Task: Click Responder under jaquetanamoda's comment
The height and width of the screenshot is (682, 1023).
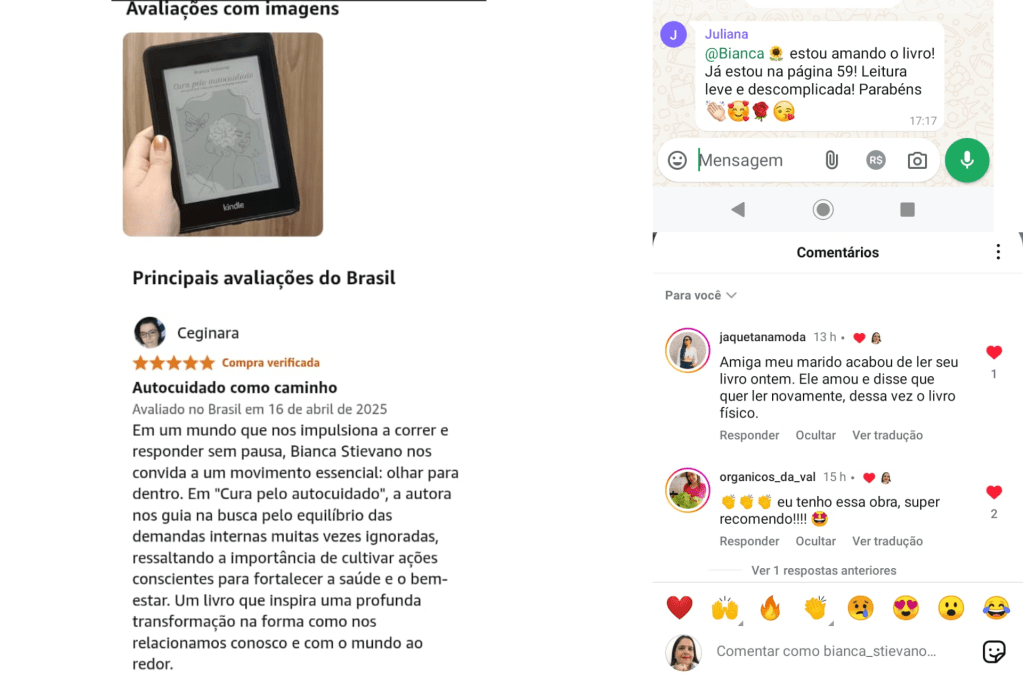Action: tap(749, 435)
